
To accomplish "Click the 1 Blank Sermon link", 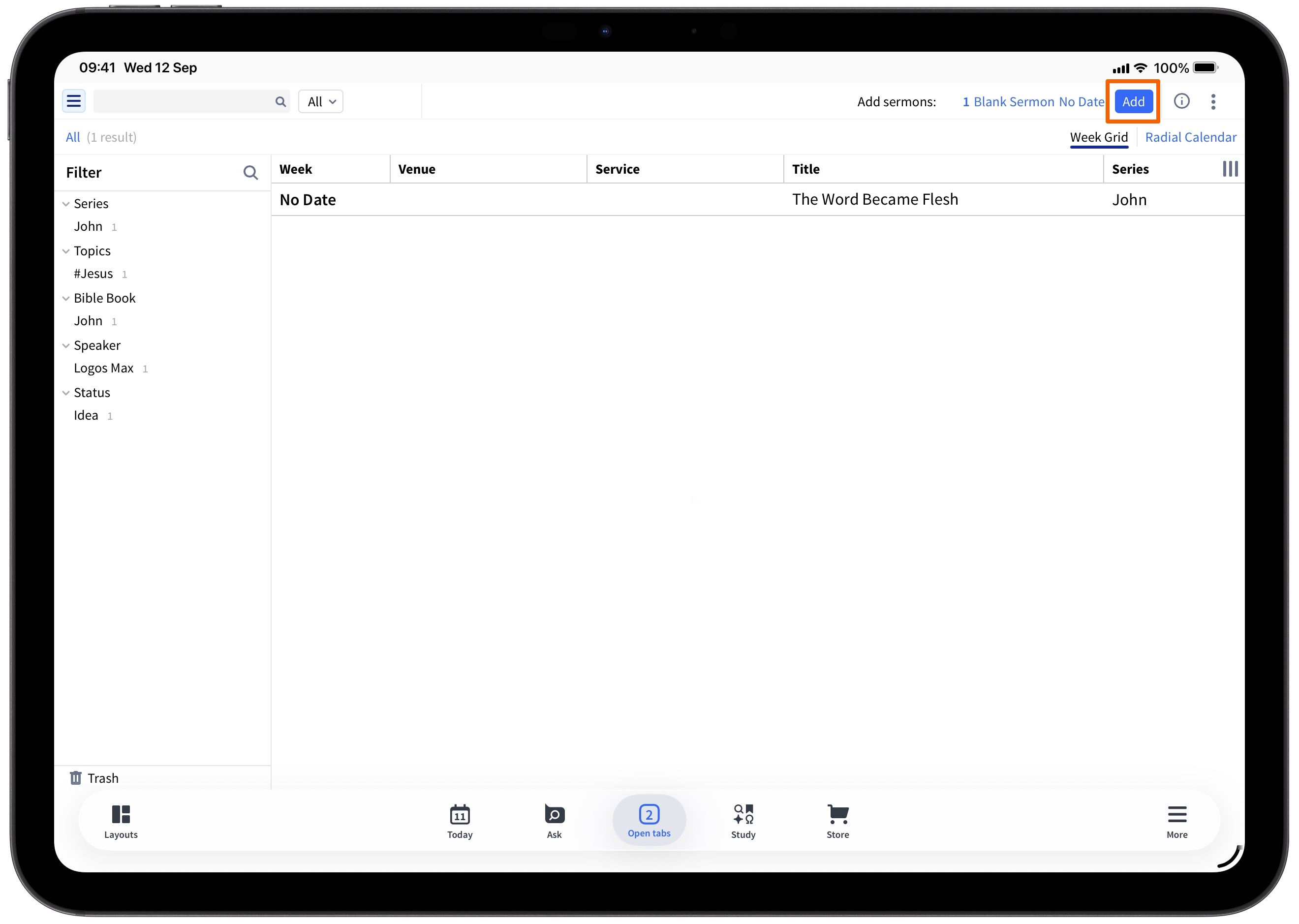I will tap(1009, 102).
